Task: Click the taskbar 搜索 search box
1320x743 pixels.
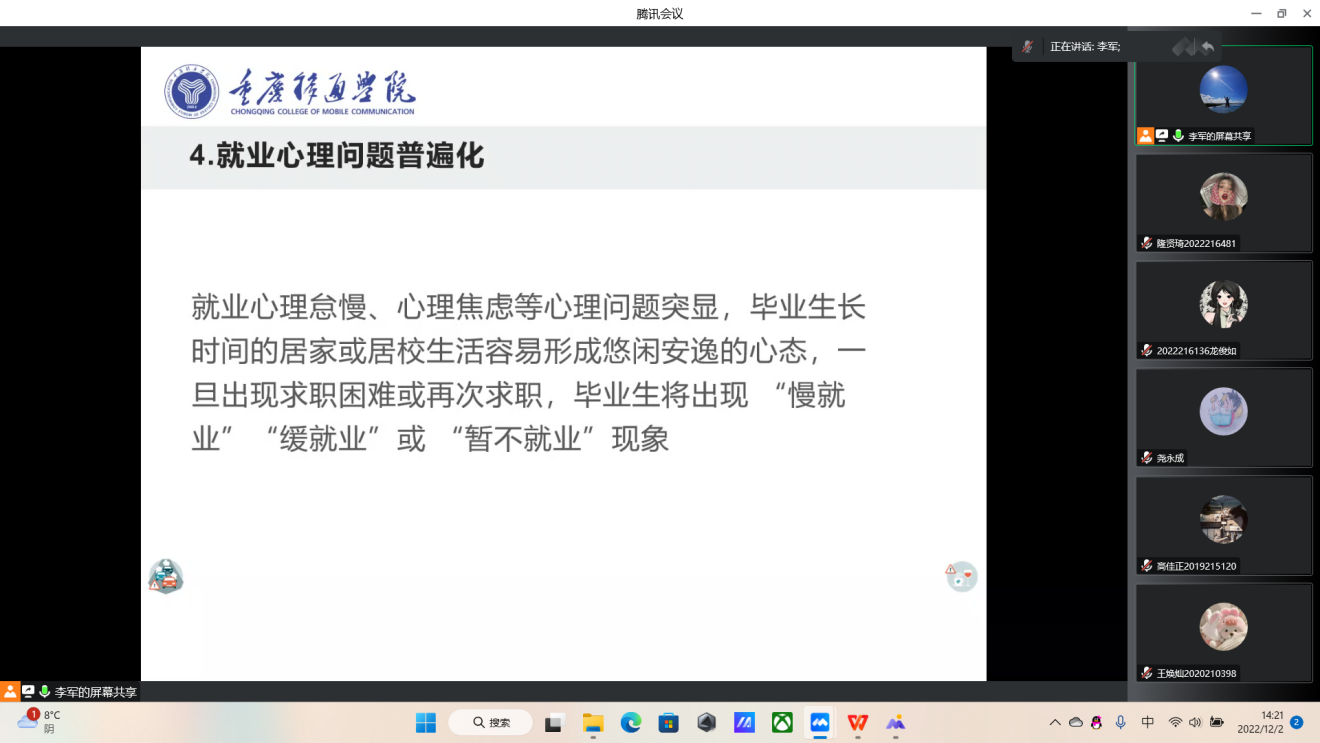Action: click(490, 722)
